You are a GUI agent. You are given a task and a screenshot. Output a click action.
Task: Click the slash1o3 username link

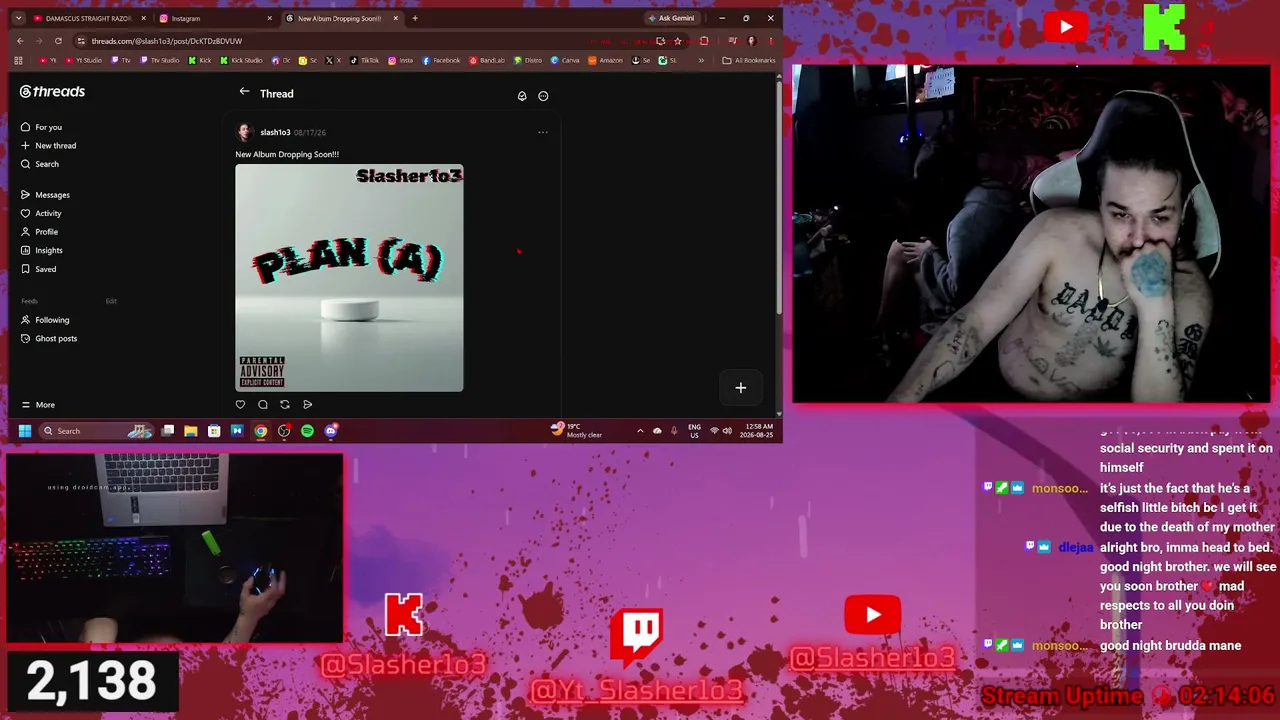pos(275,132)
